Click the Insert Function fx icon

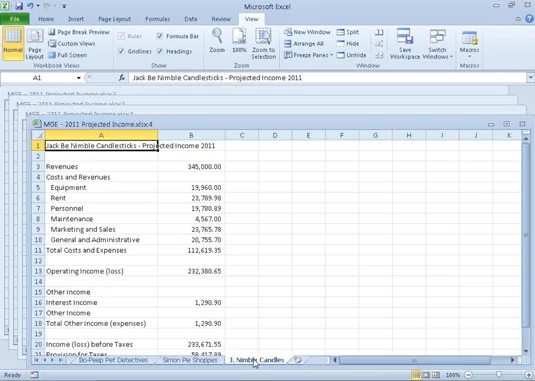(x=122, y=78)
